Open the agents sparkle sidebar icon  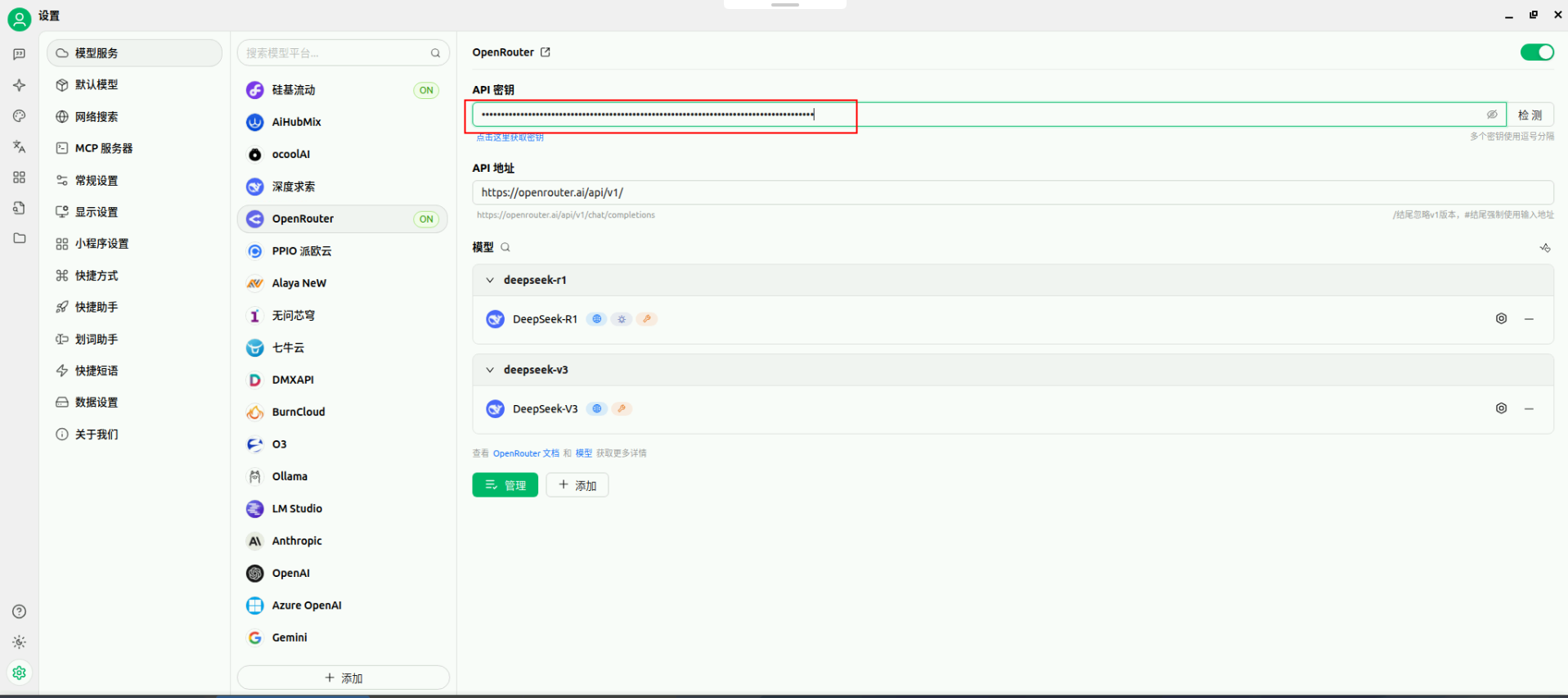coord(20,85)
